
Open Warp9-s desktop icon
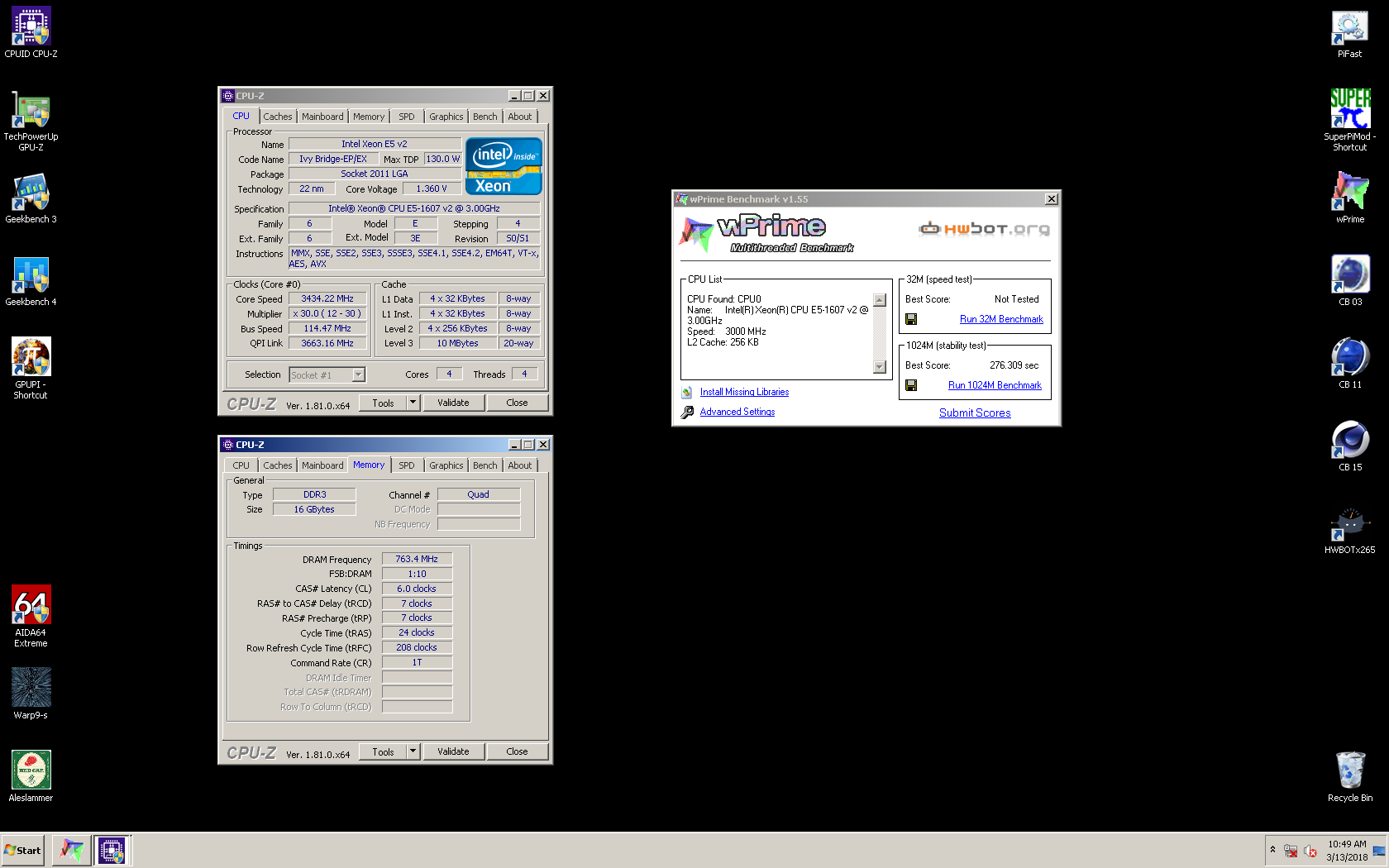(x=31, y=694)
